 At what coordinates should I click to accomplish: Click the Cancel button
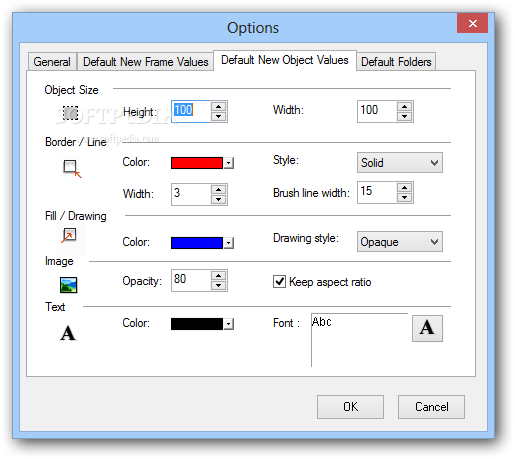[x=431, y=407]
